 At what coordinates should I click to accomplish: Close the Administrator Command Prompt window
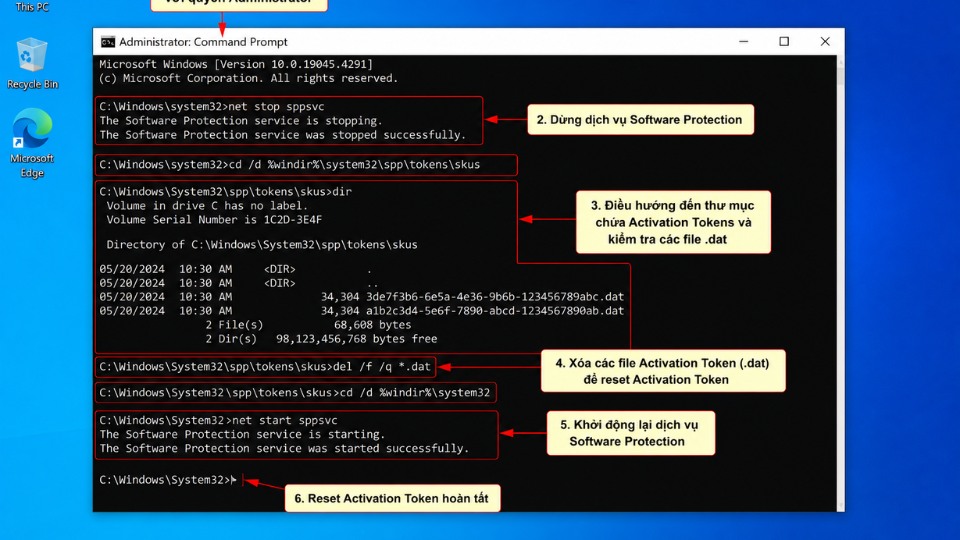pos(825,42)
